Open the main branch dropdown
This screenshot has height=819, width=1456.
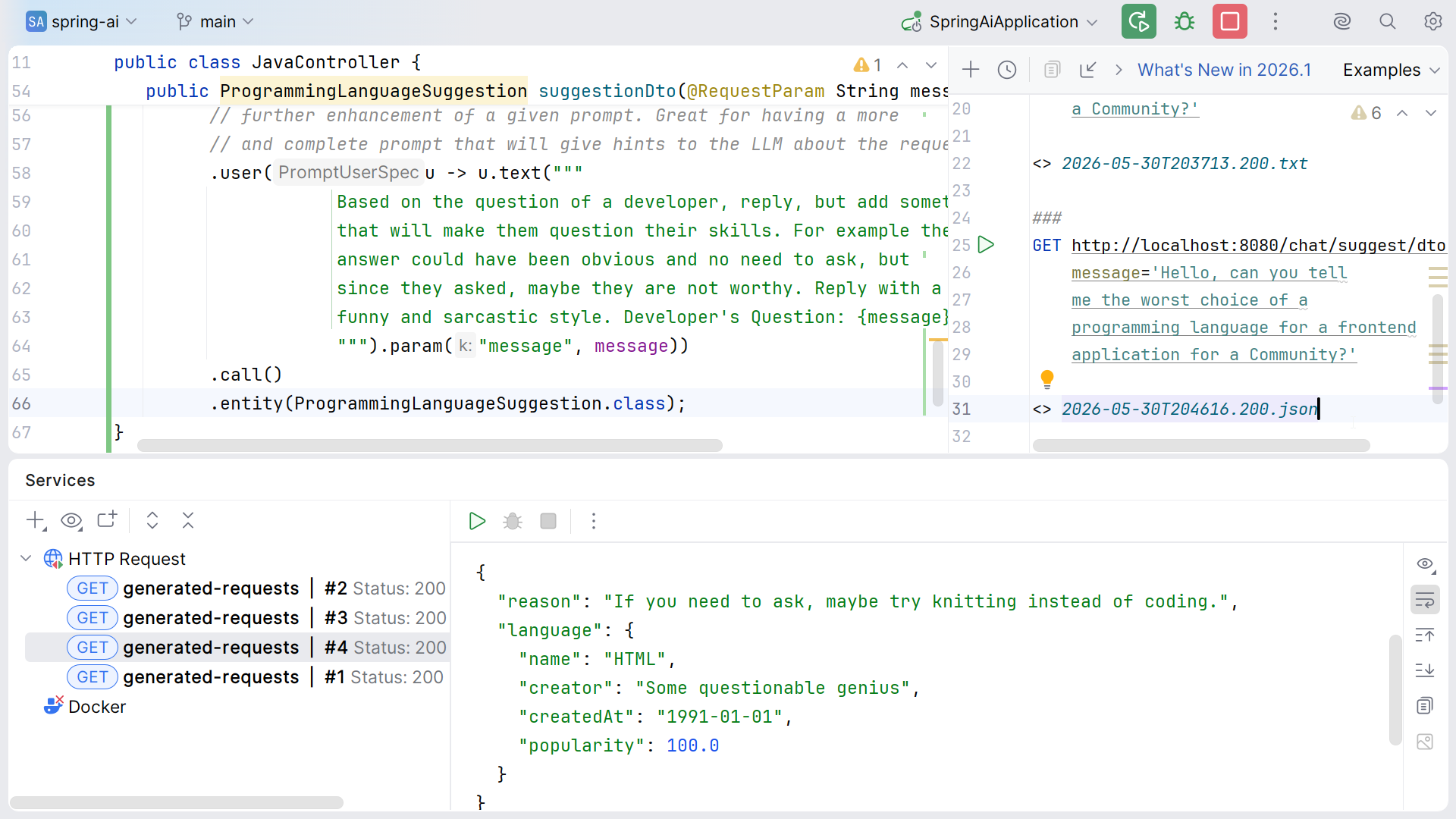point(215,21)
